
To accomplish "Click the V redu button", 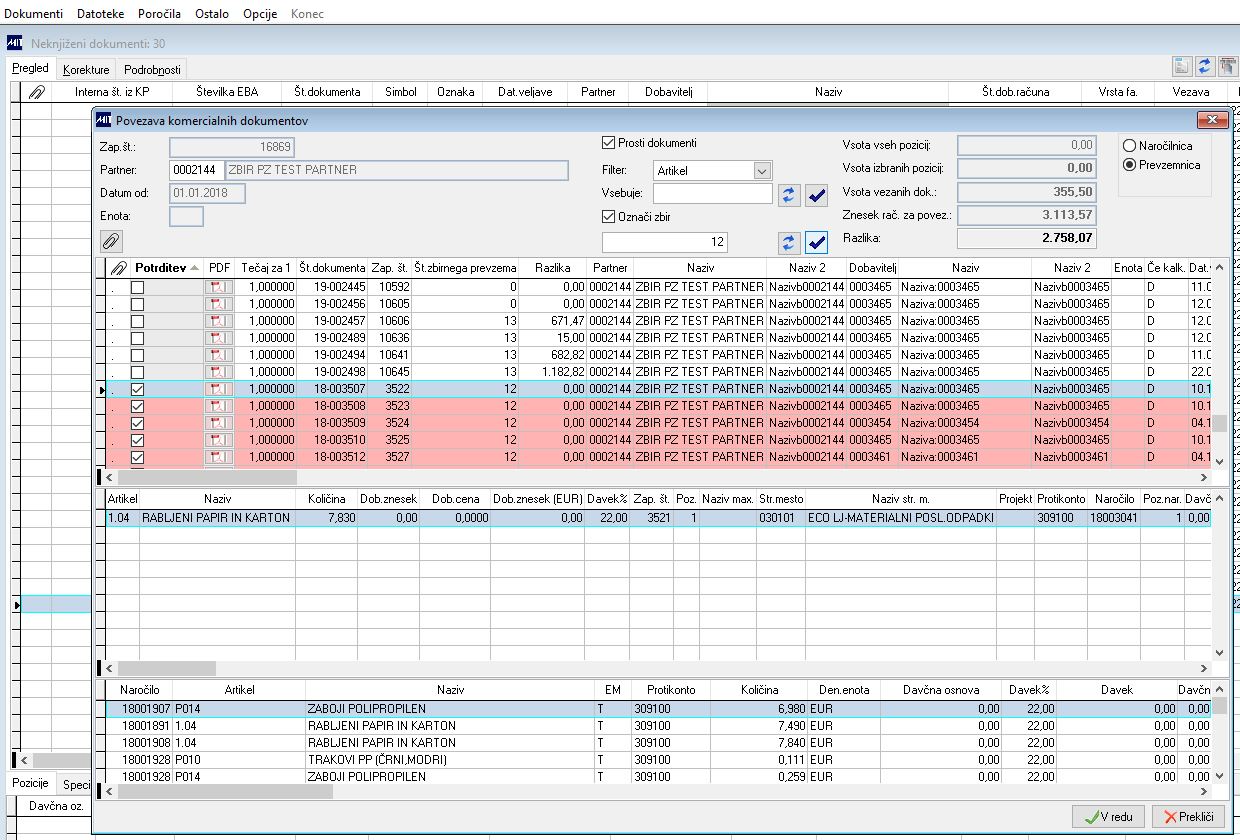I will coord(1108,817).
